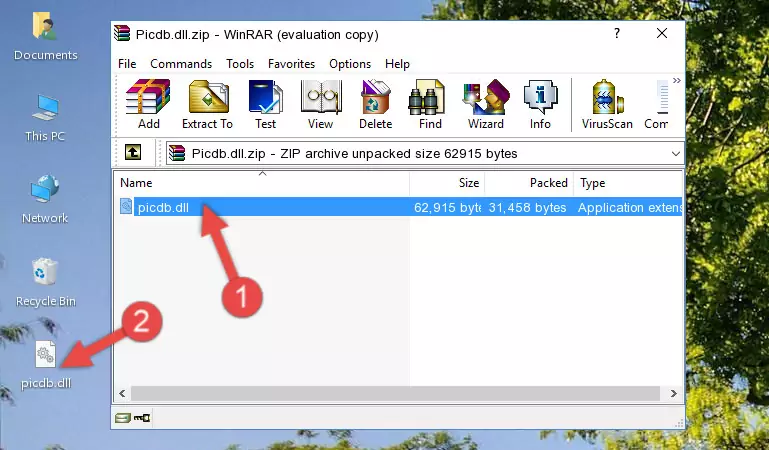This screenshot has height=450, width=769.
Task: Select the Documents desktop icon
Action: click(x=45, y=36)
